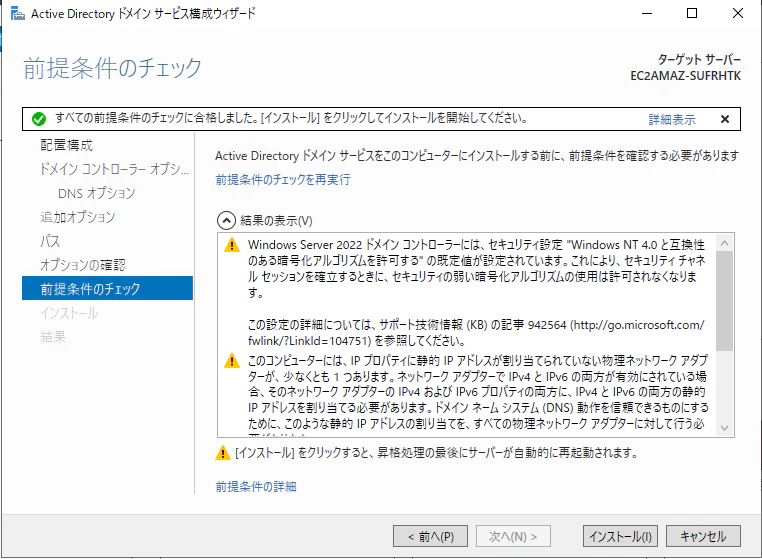Open 前提条件の詳細 link
762x559 pixels.
(256, 487)
